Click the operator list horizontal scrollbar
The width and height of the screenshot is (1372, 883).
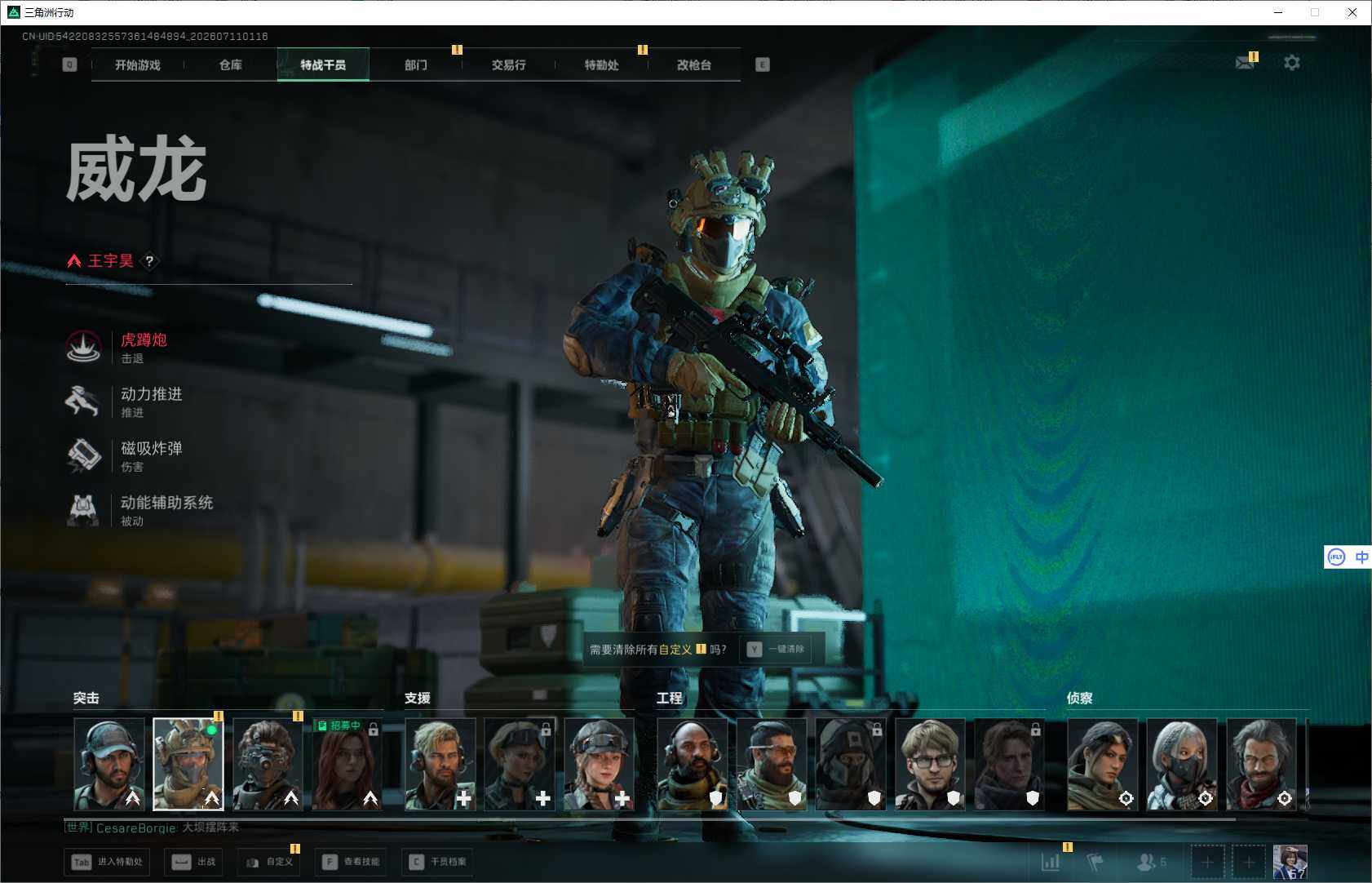(x=649, y=818)
